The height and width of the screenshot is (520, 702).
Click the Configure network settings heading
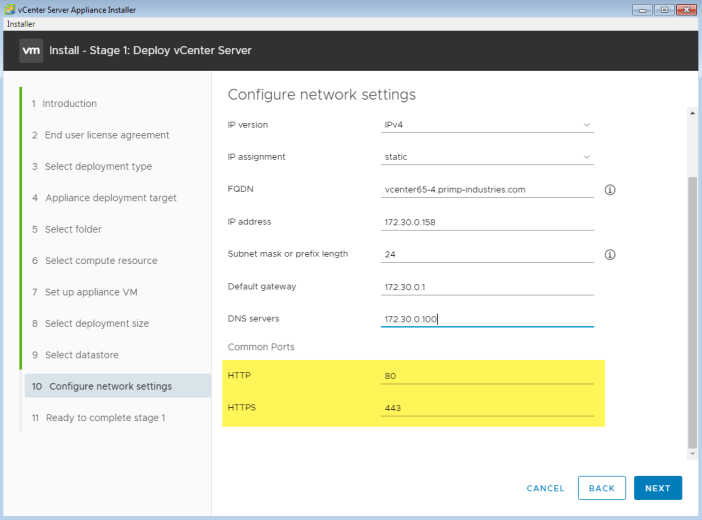pos(321,95)
